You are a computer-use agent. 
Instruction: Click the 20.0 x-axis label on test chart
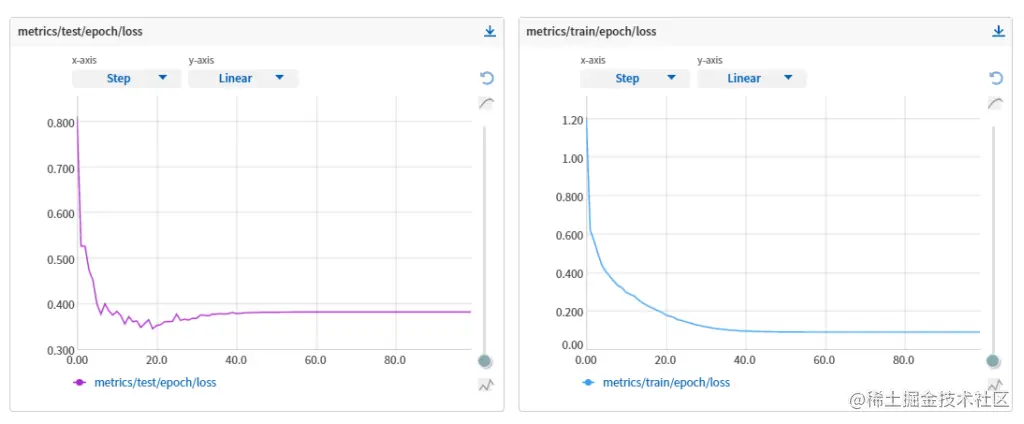pyautogui.click(x=157, y=360)
